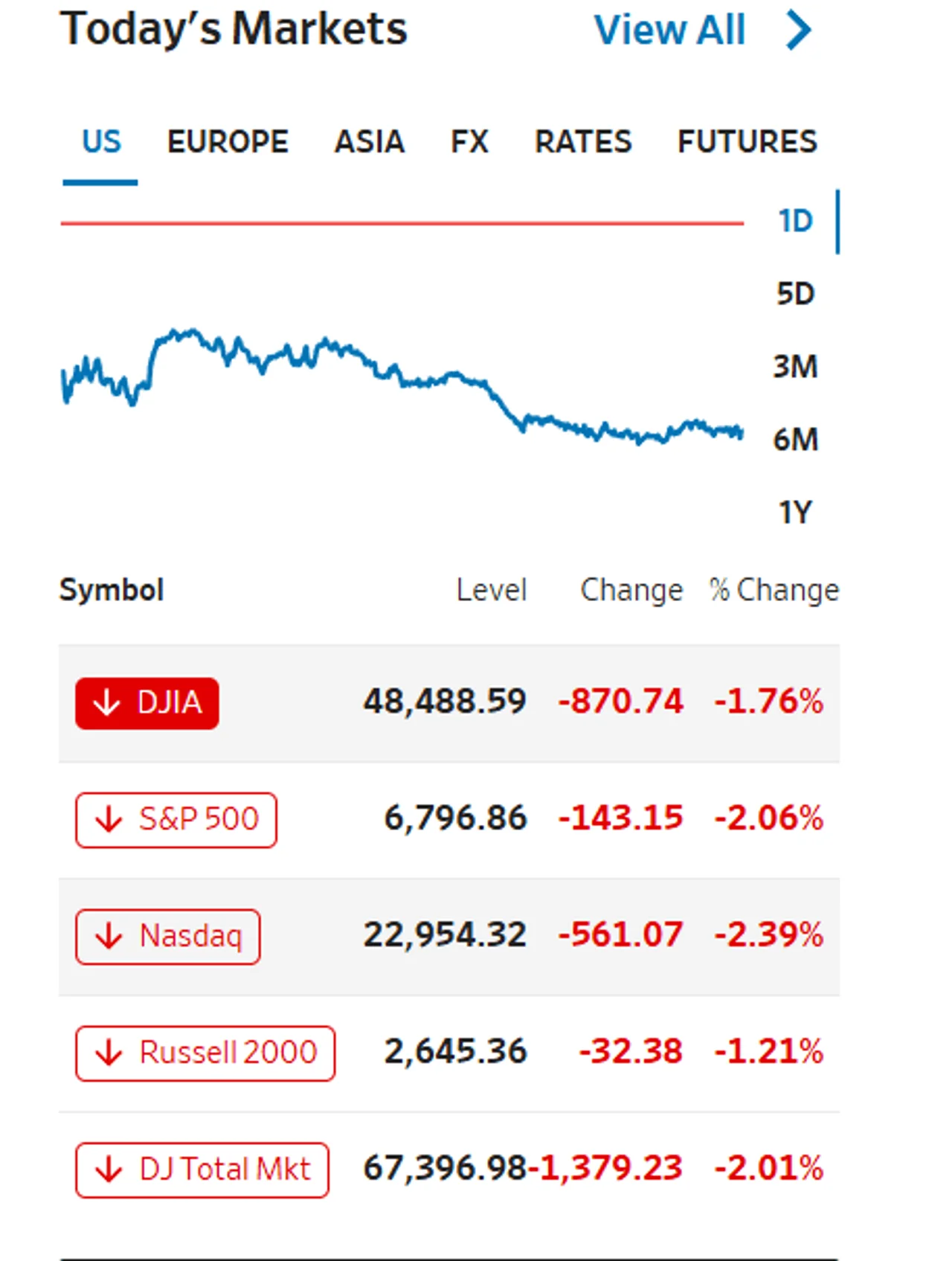Click the Nasdaq down-arrow icon
The height and width of the screenshot is (1261, 952).
pyautogui.click(x=109, y=937)
